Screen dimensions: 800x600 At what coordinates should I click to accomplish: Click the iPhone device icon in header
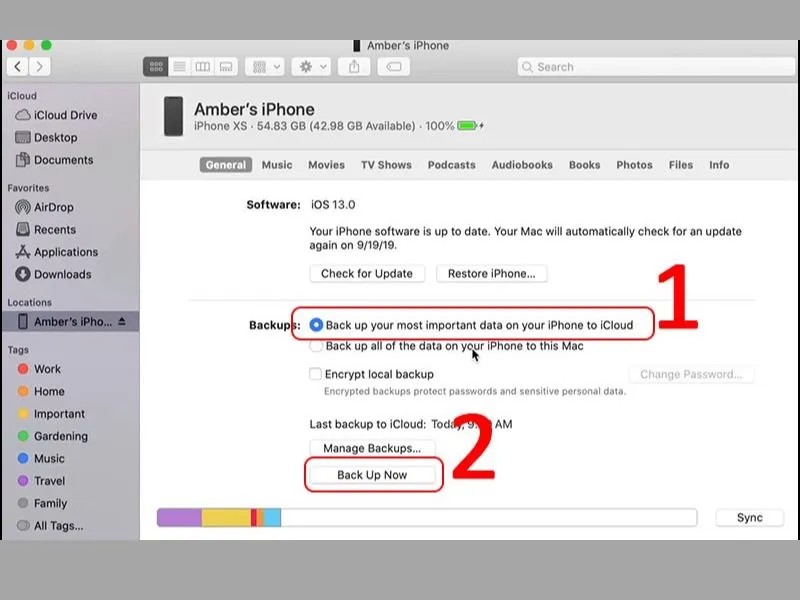(x=173, y=116)
